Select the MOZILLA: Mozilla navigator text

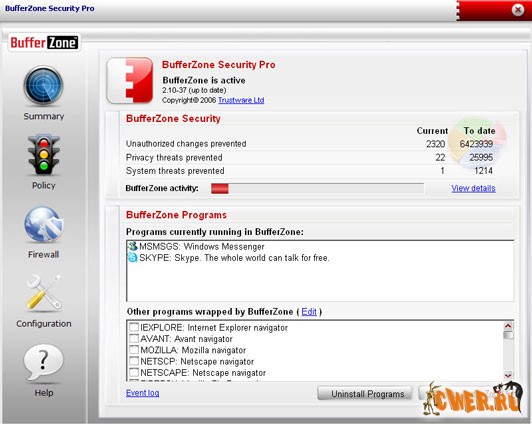193,350
